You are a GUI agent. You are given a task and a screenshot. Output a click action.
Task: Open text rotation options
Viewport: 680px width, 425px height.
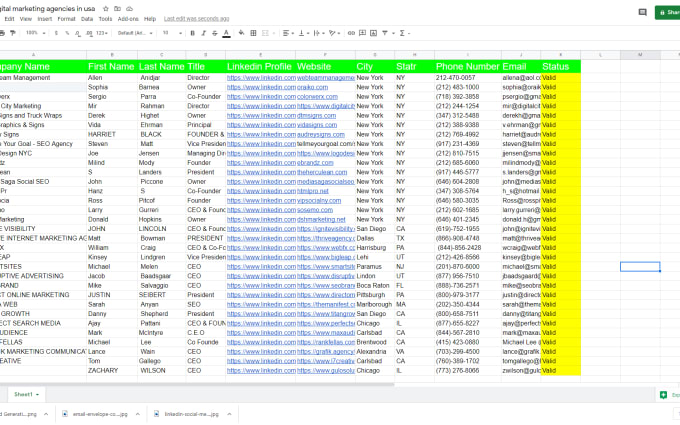coord(332,33)
